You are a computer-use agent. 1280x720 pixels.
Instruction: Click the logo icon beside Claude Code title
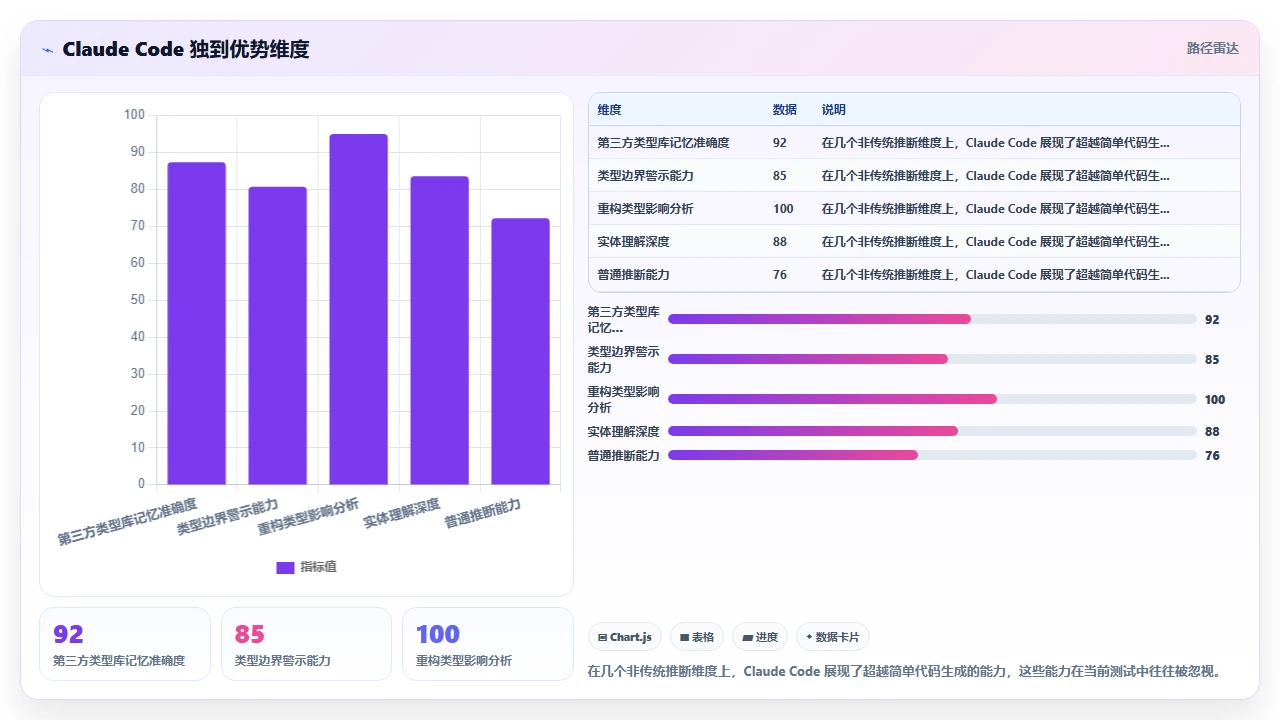click(47, 49)
